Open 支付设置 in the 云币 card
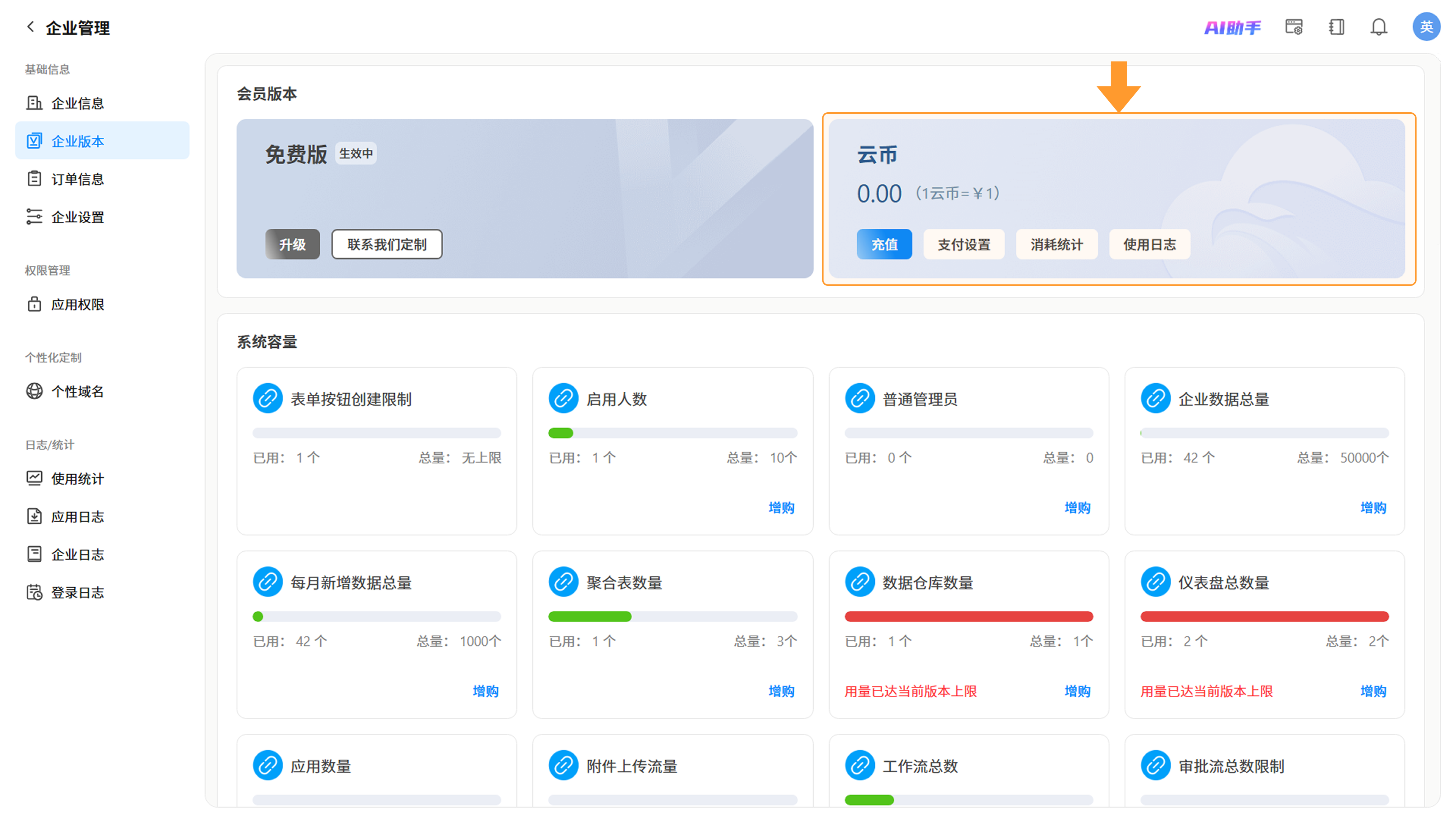 point(964,244)
